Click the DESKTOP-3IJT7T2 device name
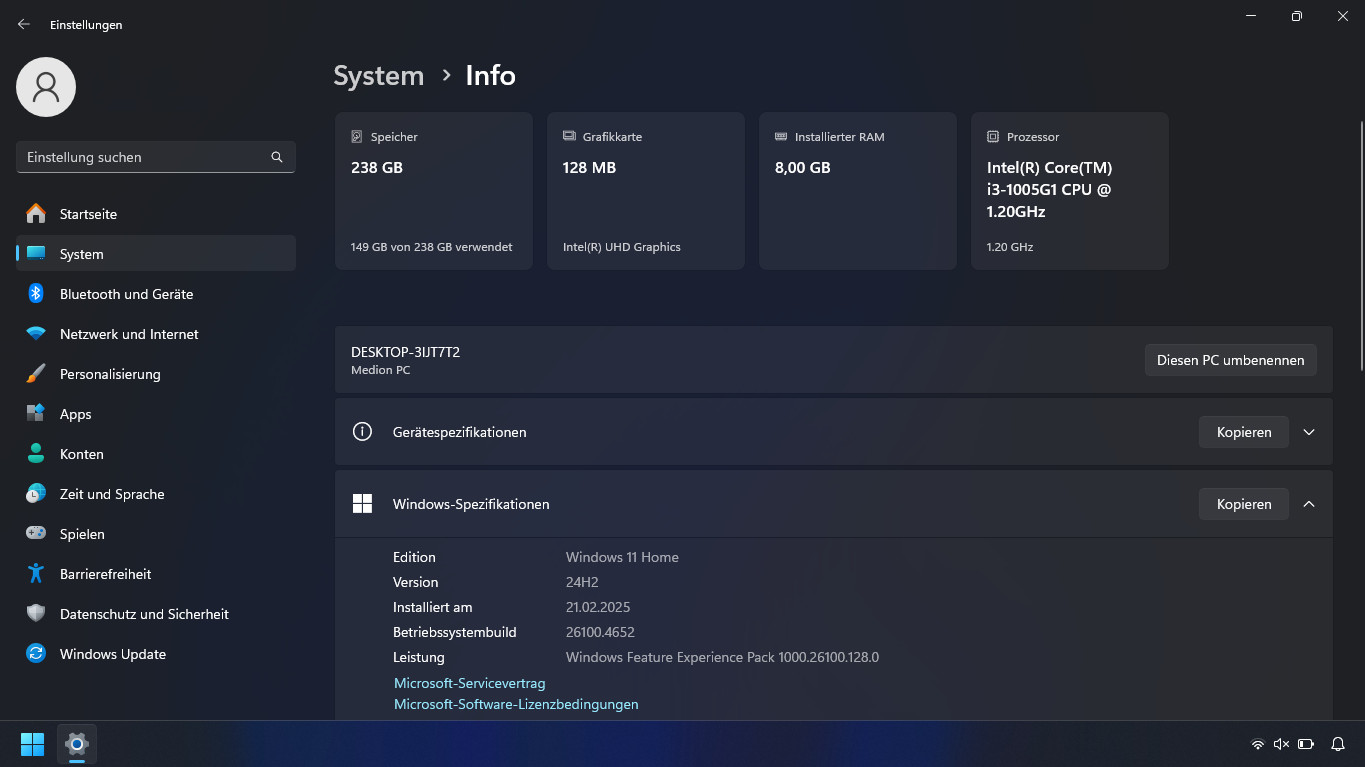 tap(405, 352)
